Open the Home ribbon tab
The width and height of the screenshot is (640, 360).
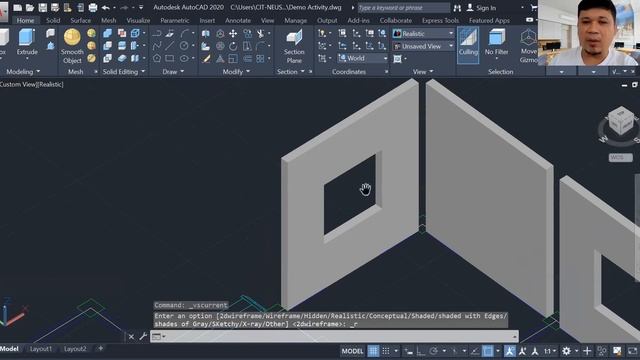point(25,20)
